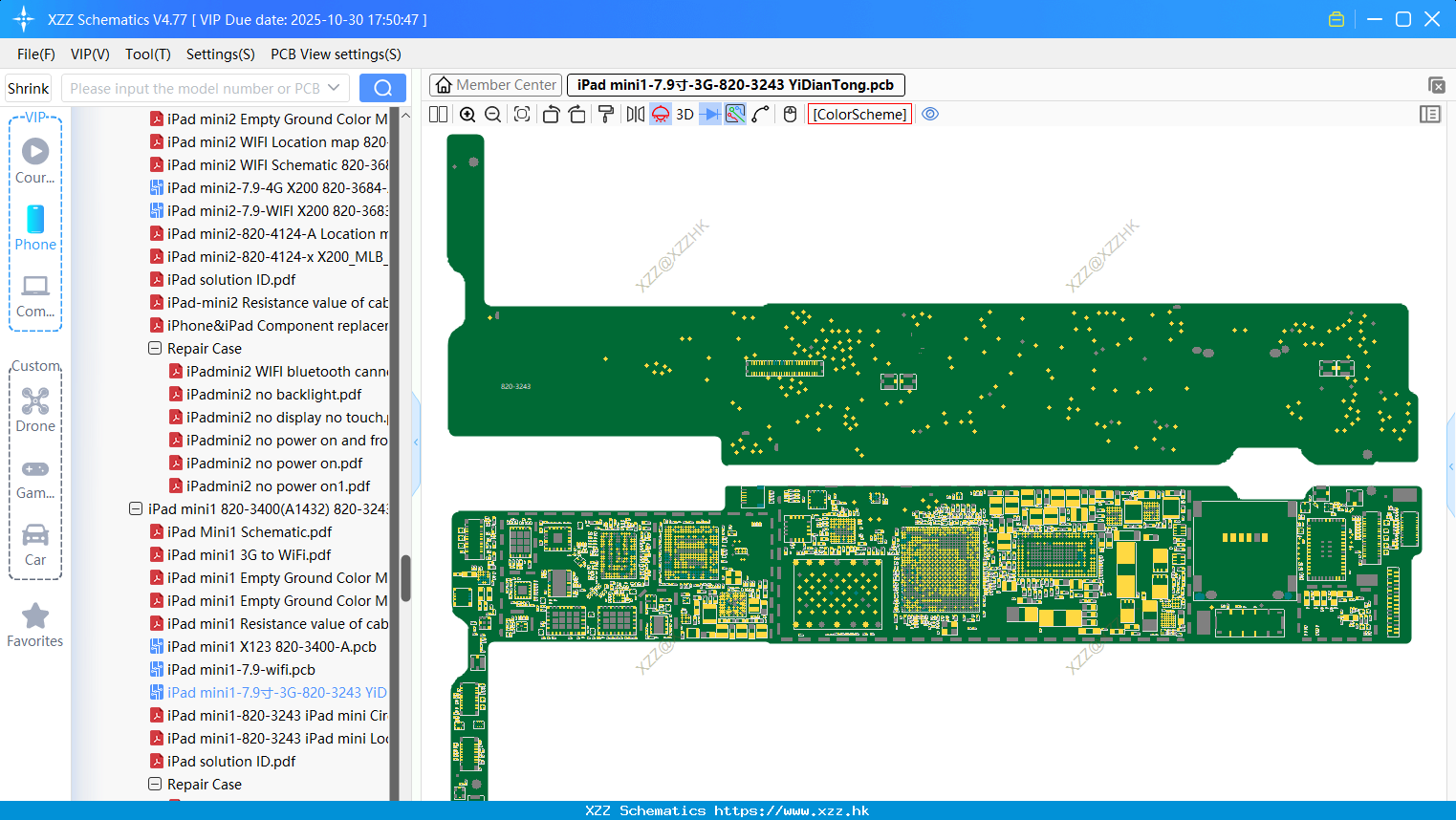Click the Shrink button
Screen dimensions: 1456x820
click(x=28, y=88)
